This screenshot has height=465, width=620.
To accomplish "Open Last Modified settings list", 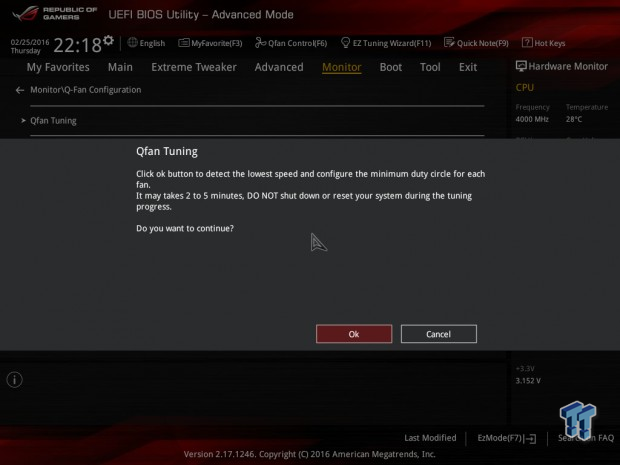I will pyautogui.click(x=430, y=438).
